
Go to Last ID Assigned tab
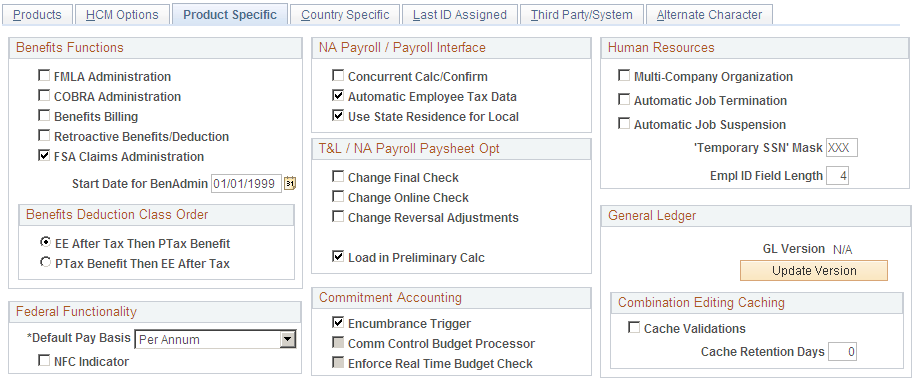coord(460,15)
